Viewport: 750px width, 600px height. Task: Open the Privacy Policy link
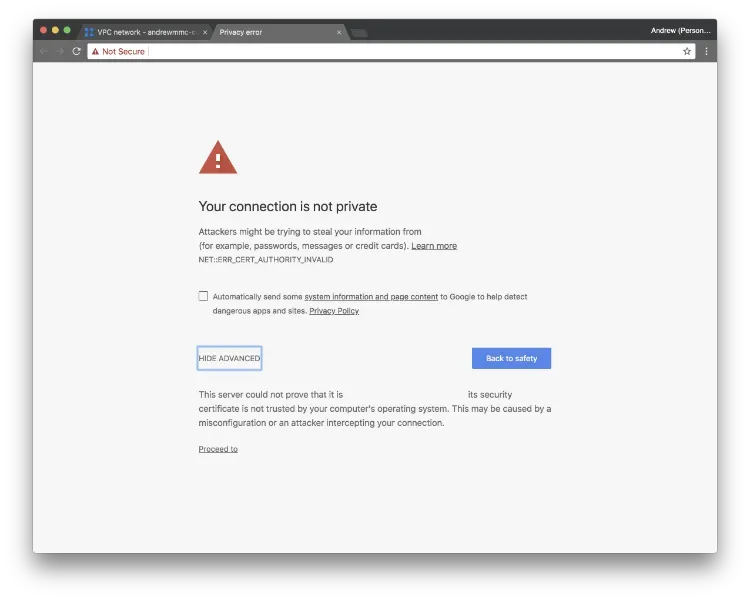tap(334, 311)
